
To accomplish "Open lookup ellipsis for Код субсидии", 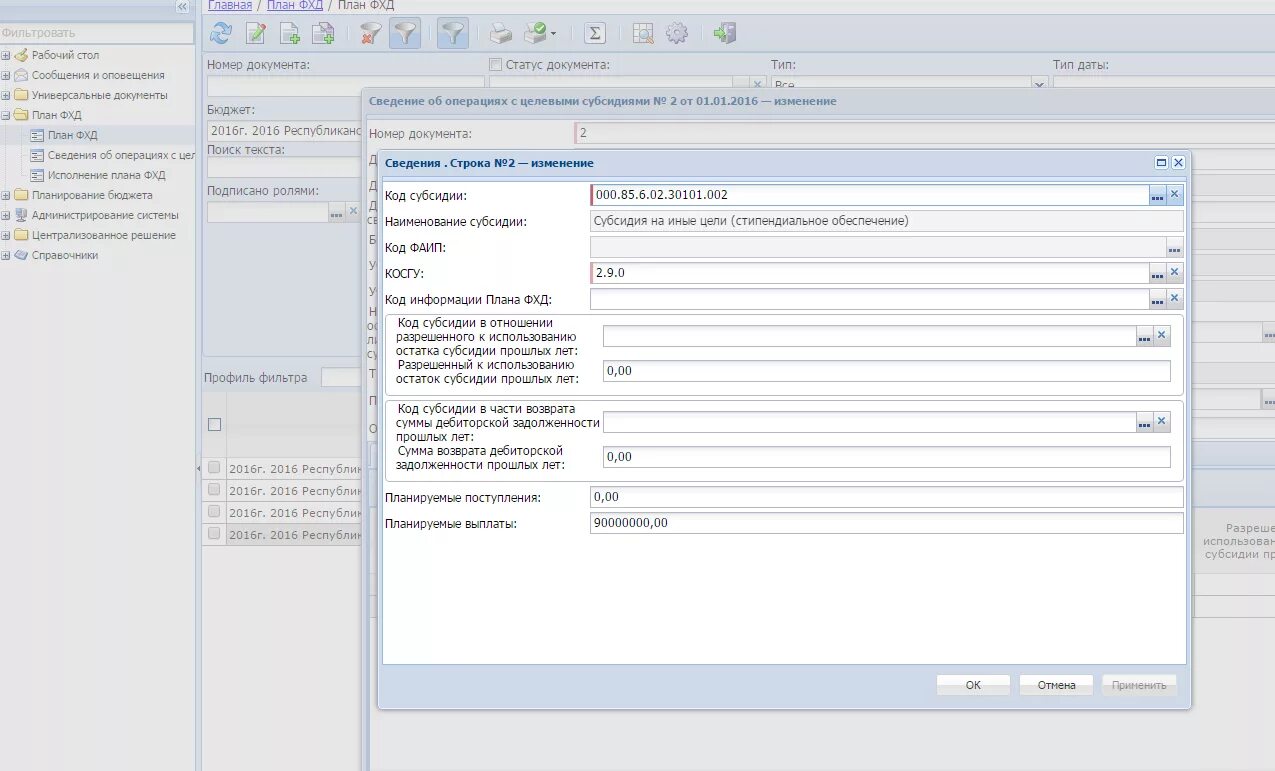I will tap(1157, 196).
